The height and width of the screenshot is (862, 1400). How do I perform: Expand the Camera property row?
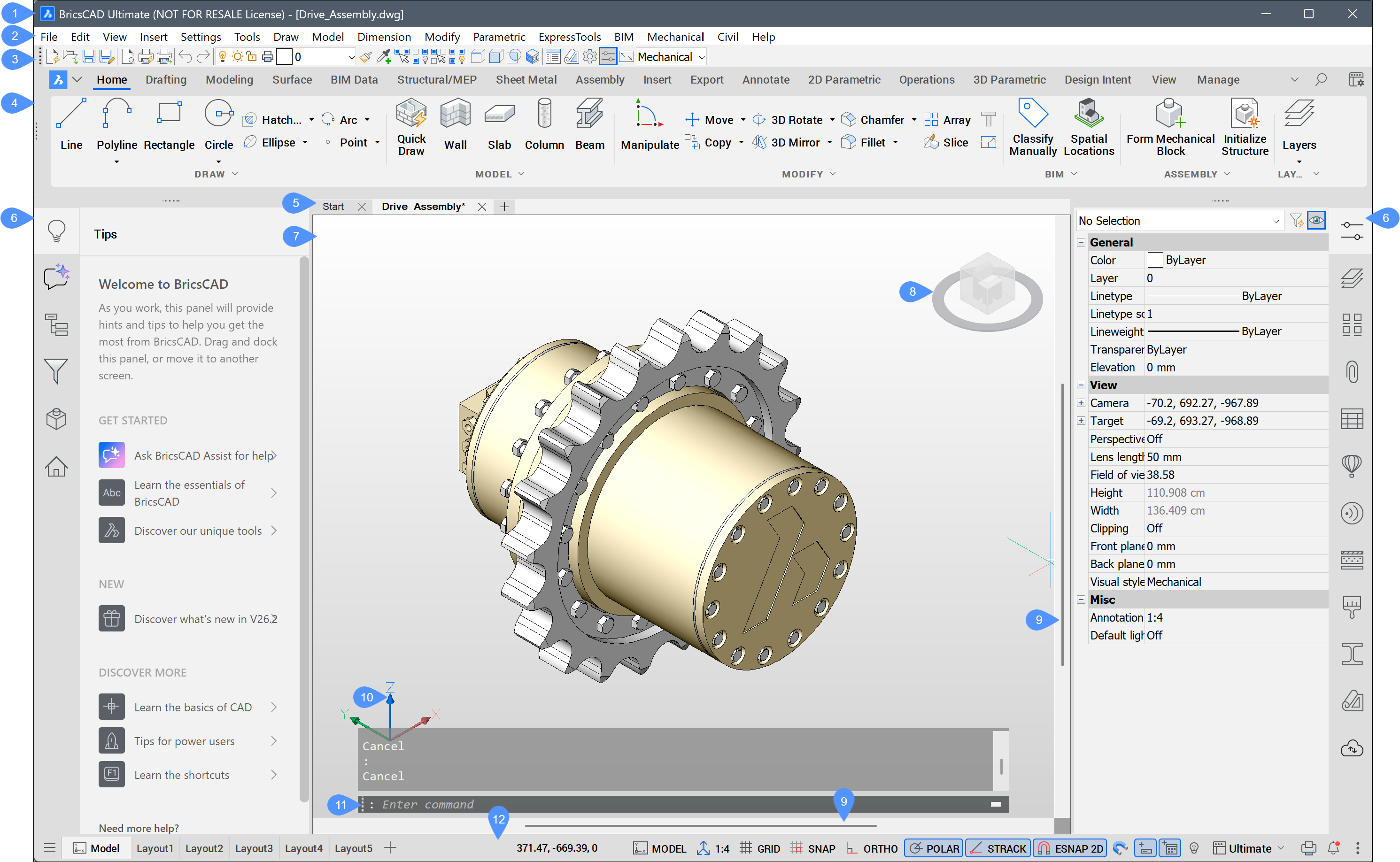(1081, 403)
